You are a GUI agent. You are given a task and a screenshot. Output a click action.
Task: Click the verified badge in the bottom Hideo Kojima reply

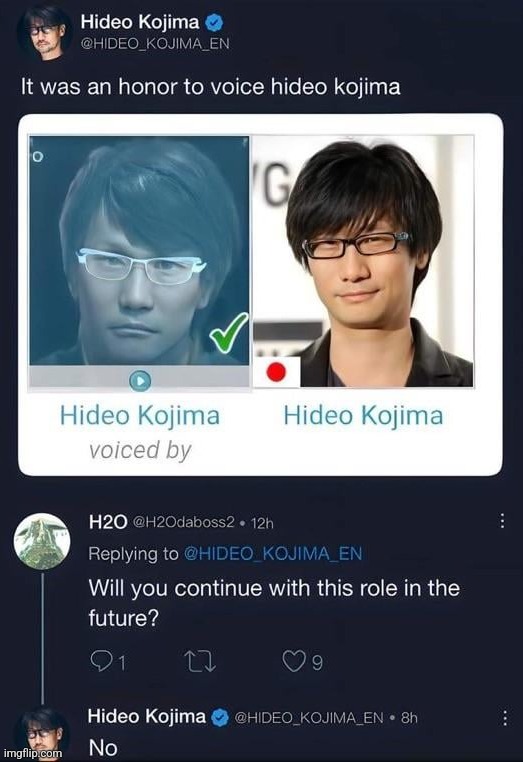220,717
